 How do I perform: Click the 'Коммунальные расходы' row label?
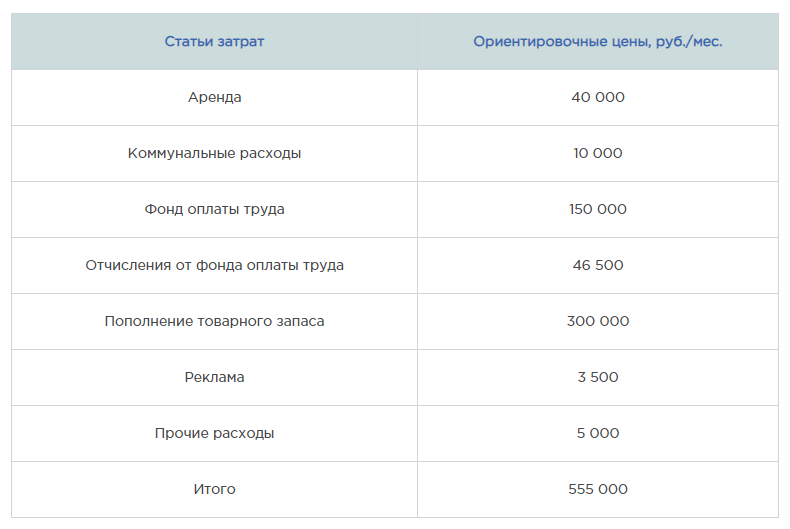(214, 154)
